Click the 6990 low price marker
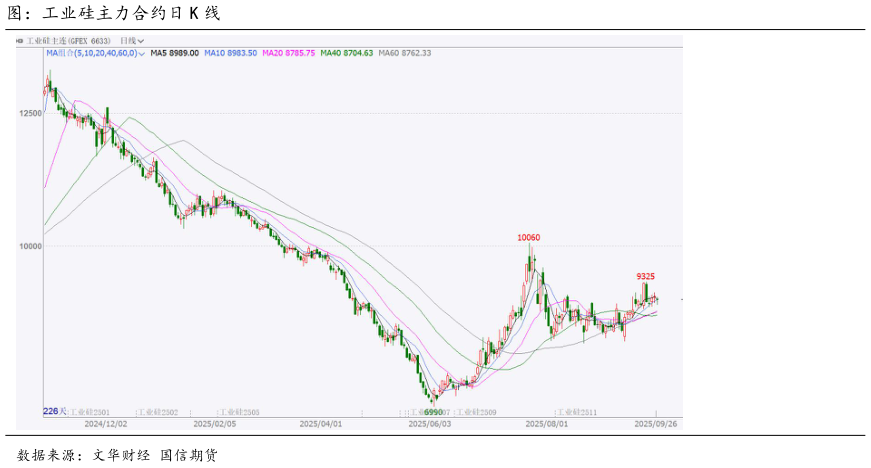This screenshot has height=468, width=871. (433, 411)
